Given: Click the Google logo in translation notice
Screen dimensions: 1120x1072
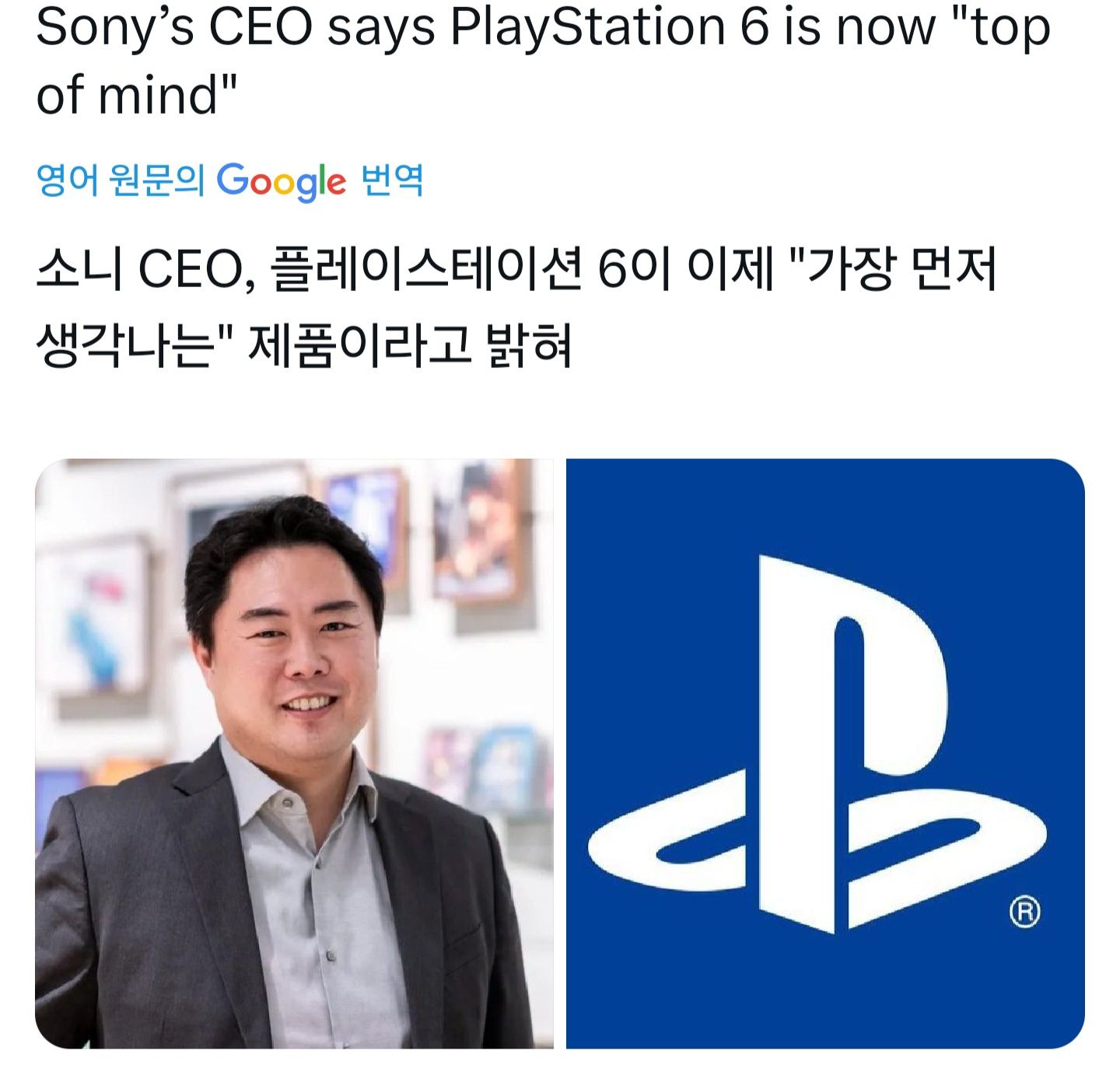Looking at the screenshot, I should pos(281,182).
